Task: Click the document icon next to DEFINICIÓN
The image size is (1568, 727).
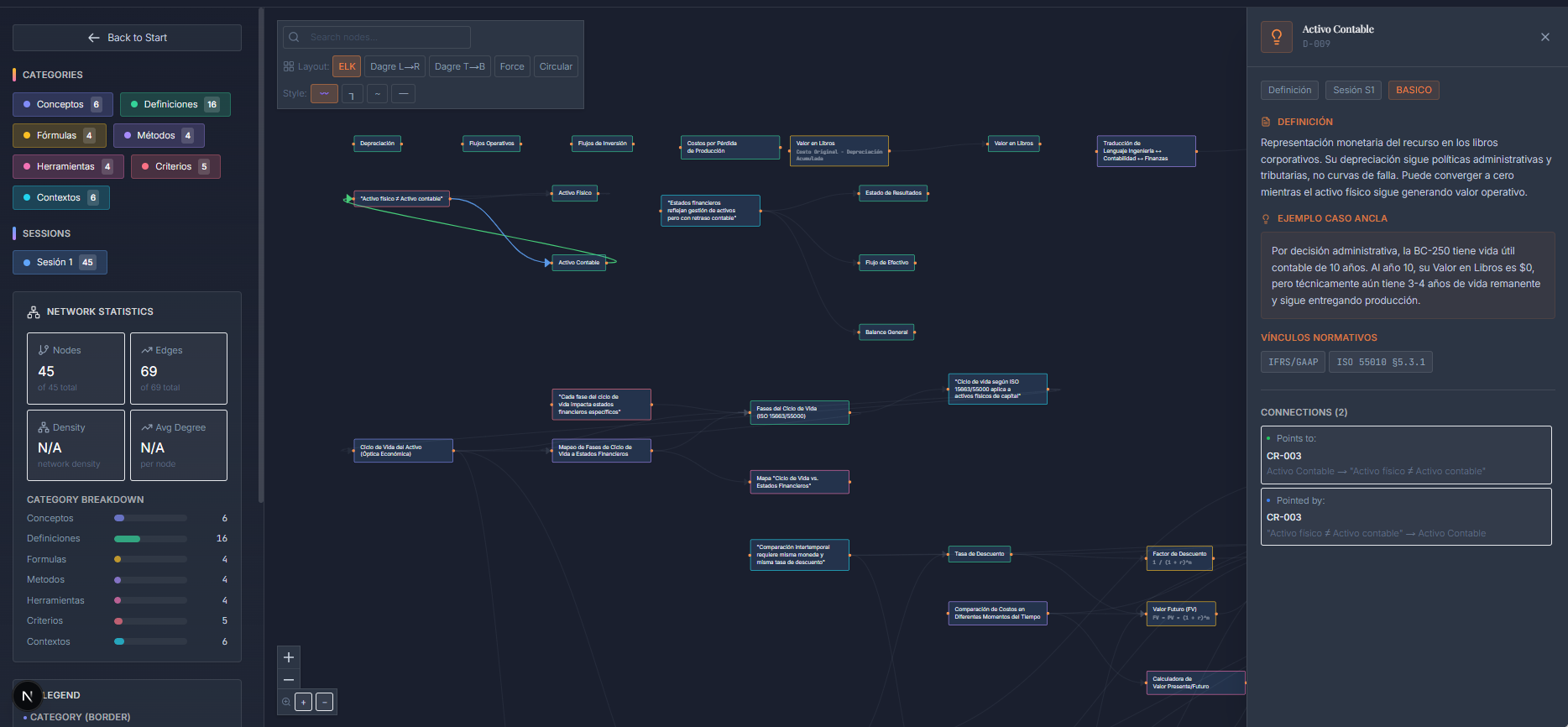Action: click(1266, 122)
